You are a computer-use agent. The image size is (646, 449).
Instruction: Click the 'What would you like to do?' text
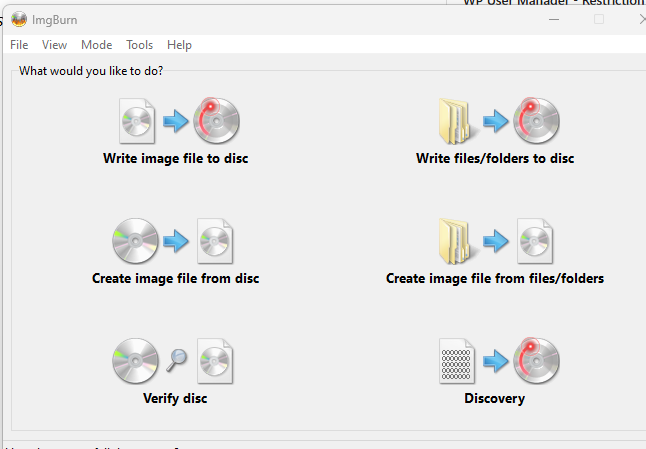(91, 71)
